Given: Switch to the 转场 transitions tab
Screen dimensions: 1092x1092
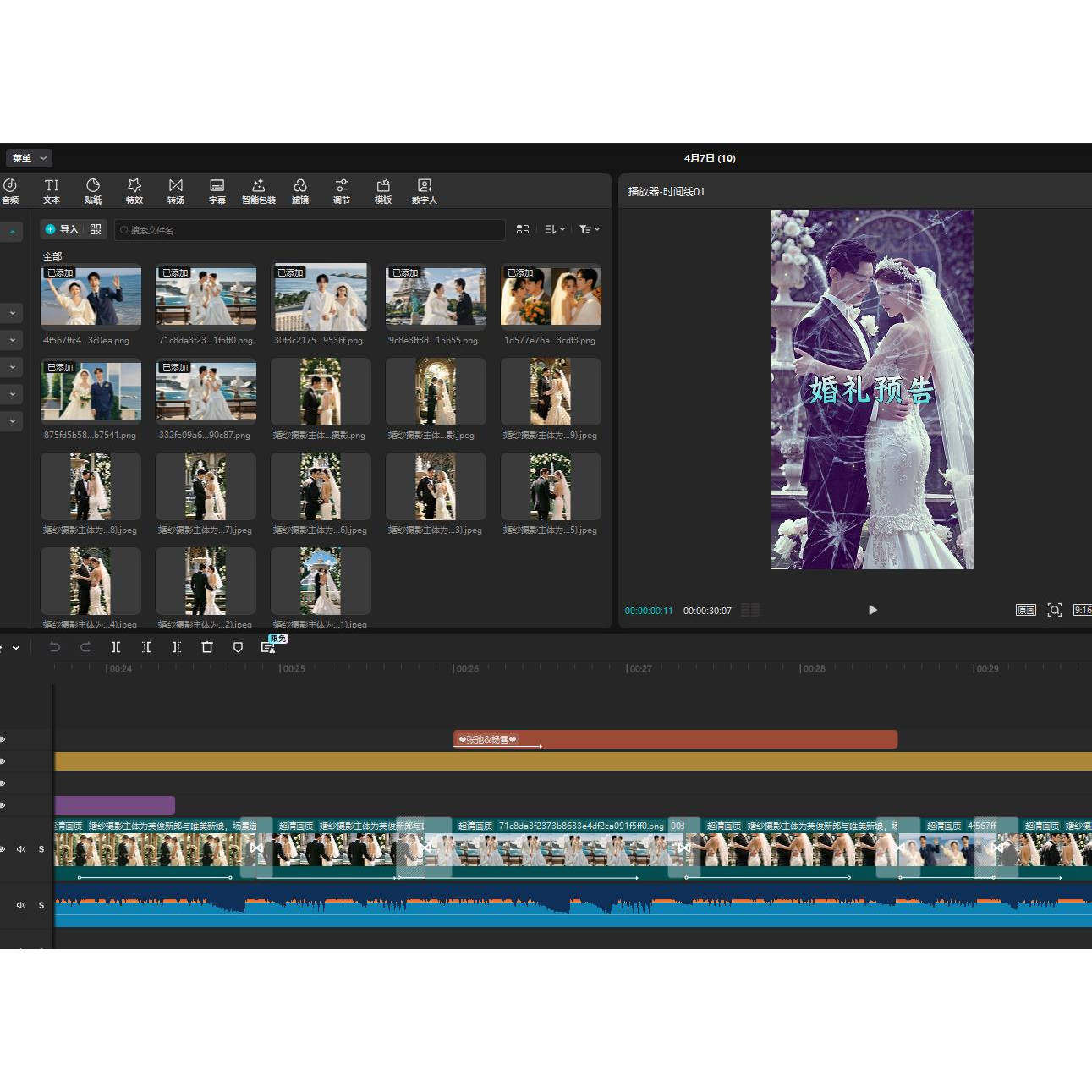Looking at the screenshot, I should click(x=176, y=191).
